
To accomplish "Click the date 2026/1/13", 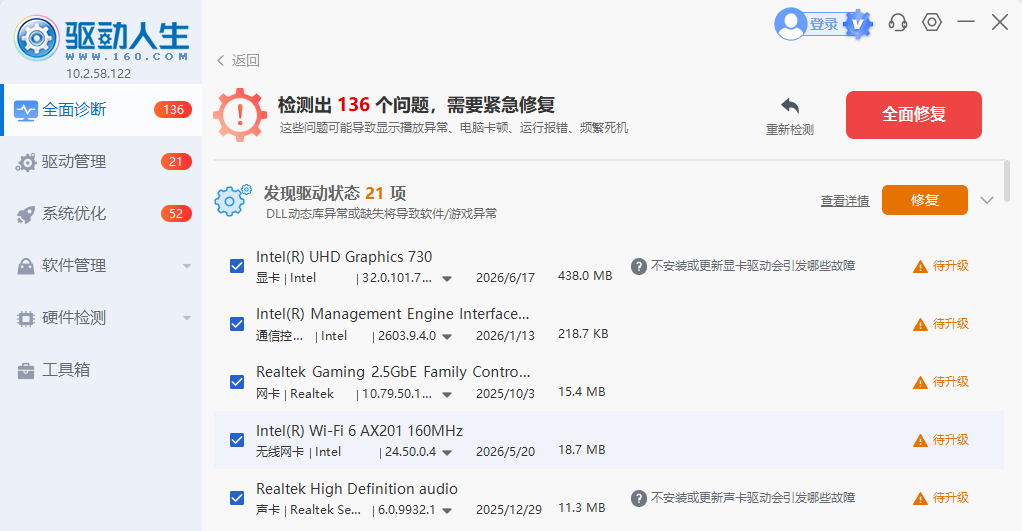I will [x=505, y=336].
